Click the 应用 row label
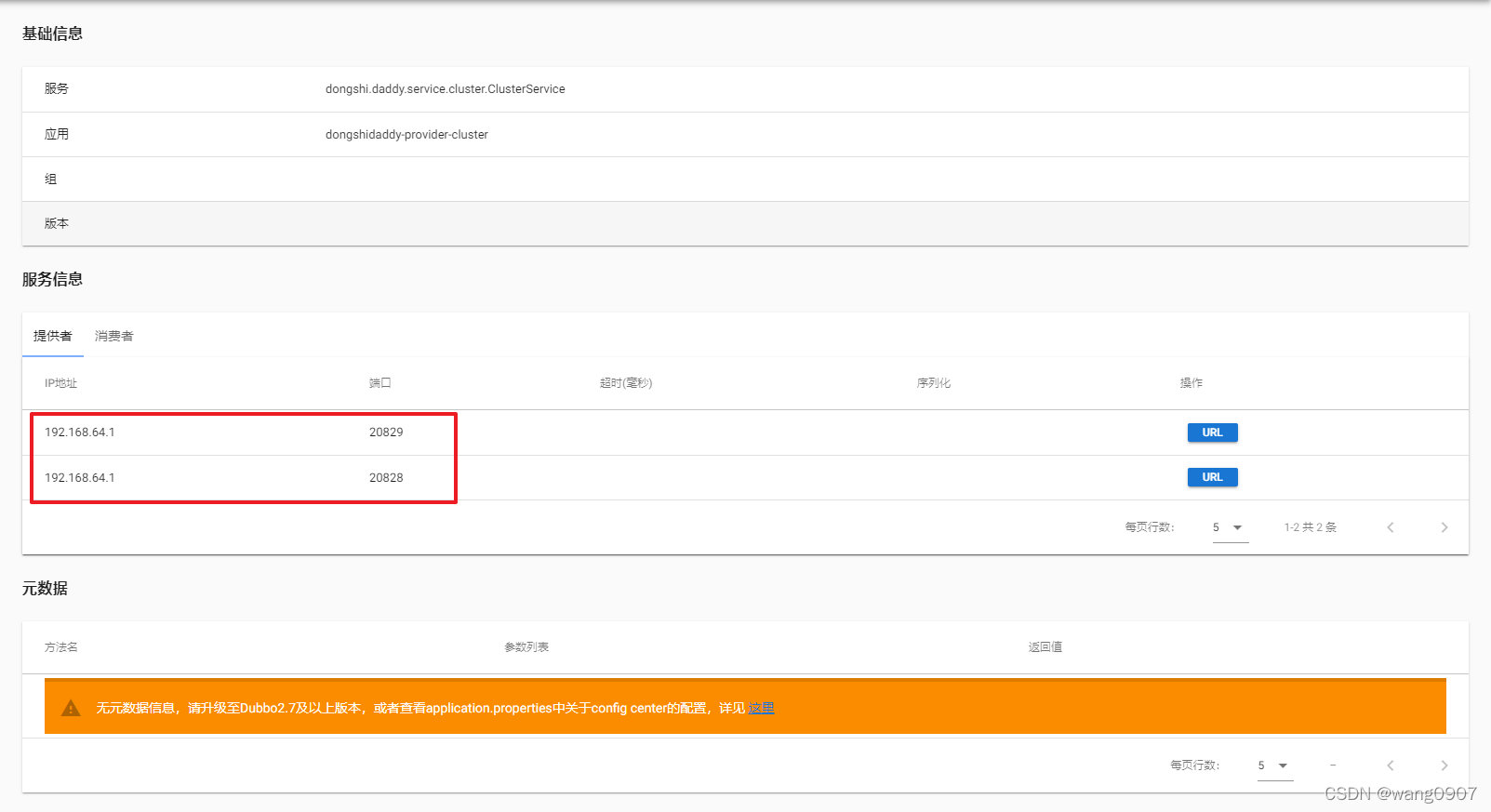 point(57,135)
